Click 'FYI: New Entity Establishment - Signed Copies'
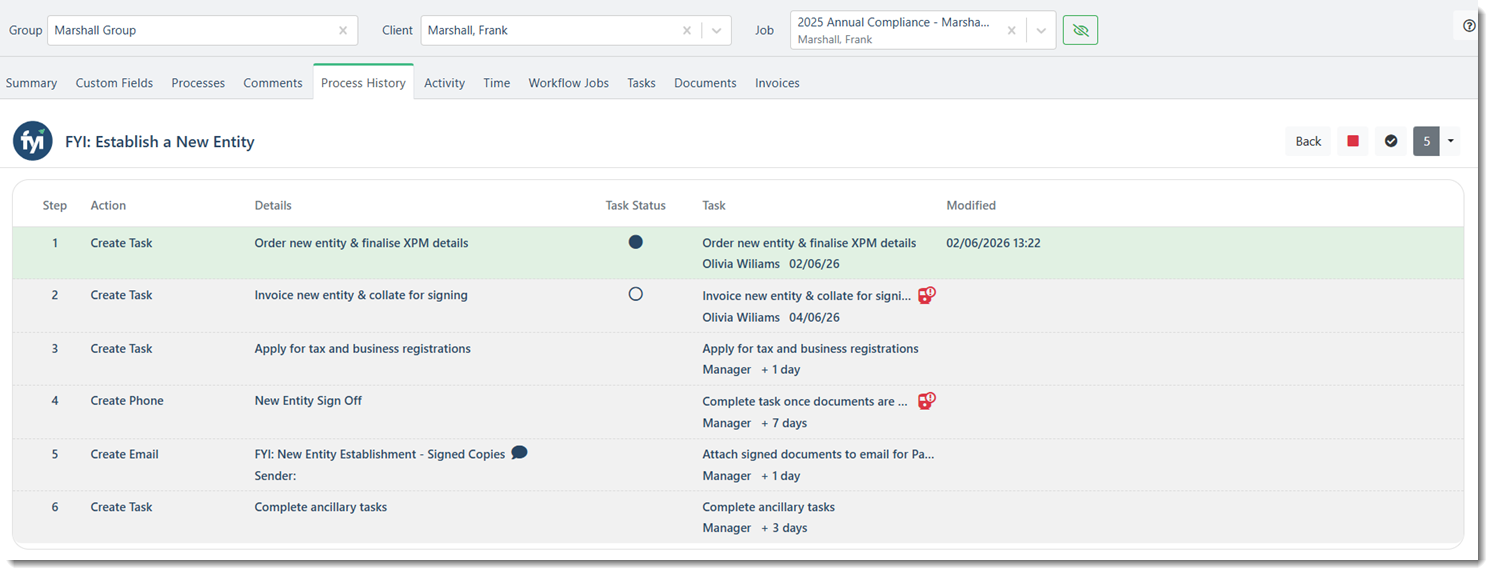The height and width of the screenshot is (575, 1493). [380, 454]
